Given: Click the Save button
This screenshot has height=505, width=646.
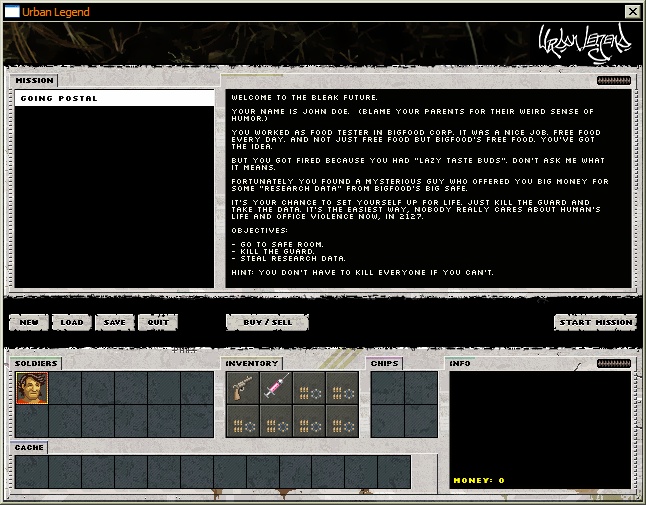Looking at the screenshot, I should 115,323.
